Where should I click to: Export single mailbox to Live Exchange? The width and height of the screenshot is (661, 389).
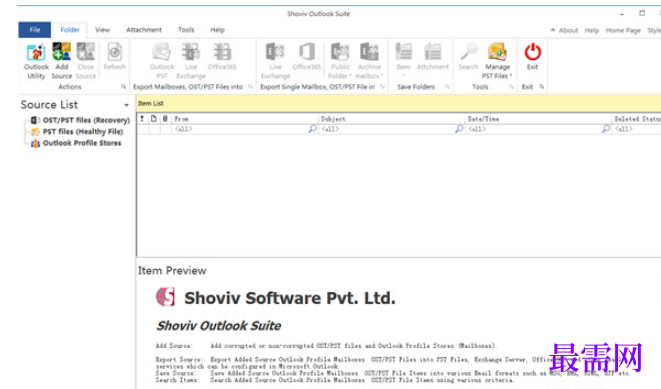(x=275, y=61)
